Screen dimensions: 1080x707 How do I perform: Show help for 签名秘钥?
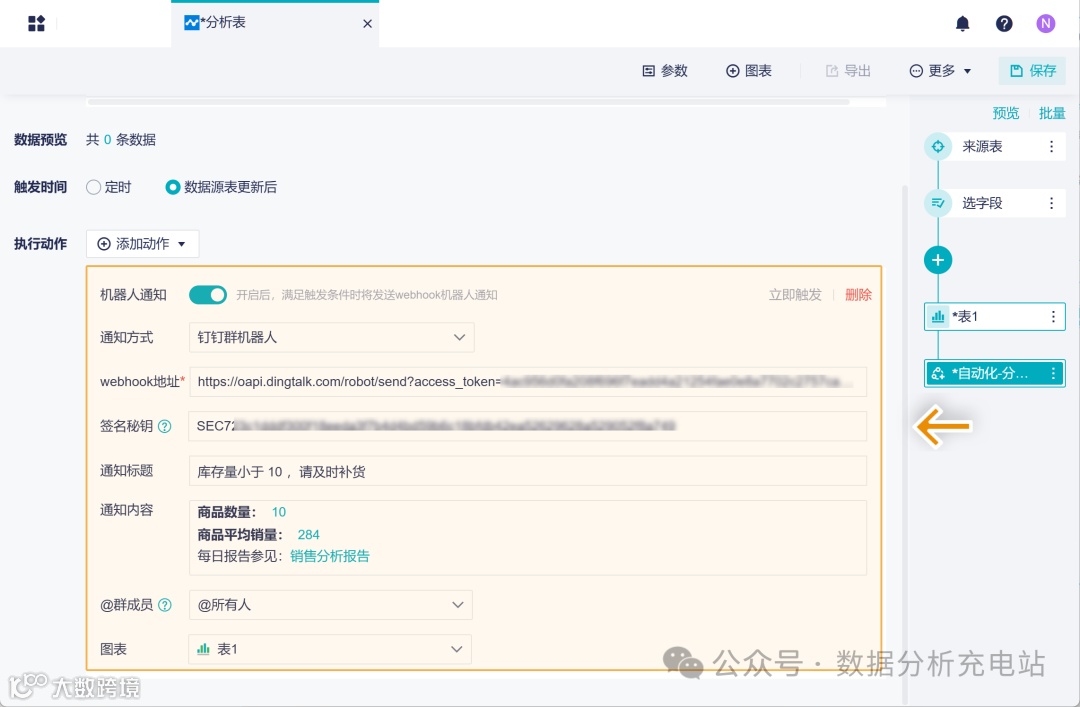(x=165, y=427)
